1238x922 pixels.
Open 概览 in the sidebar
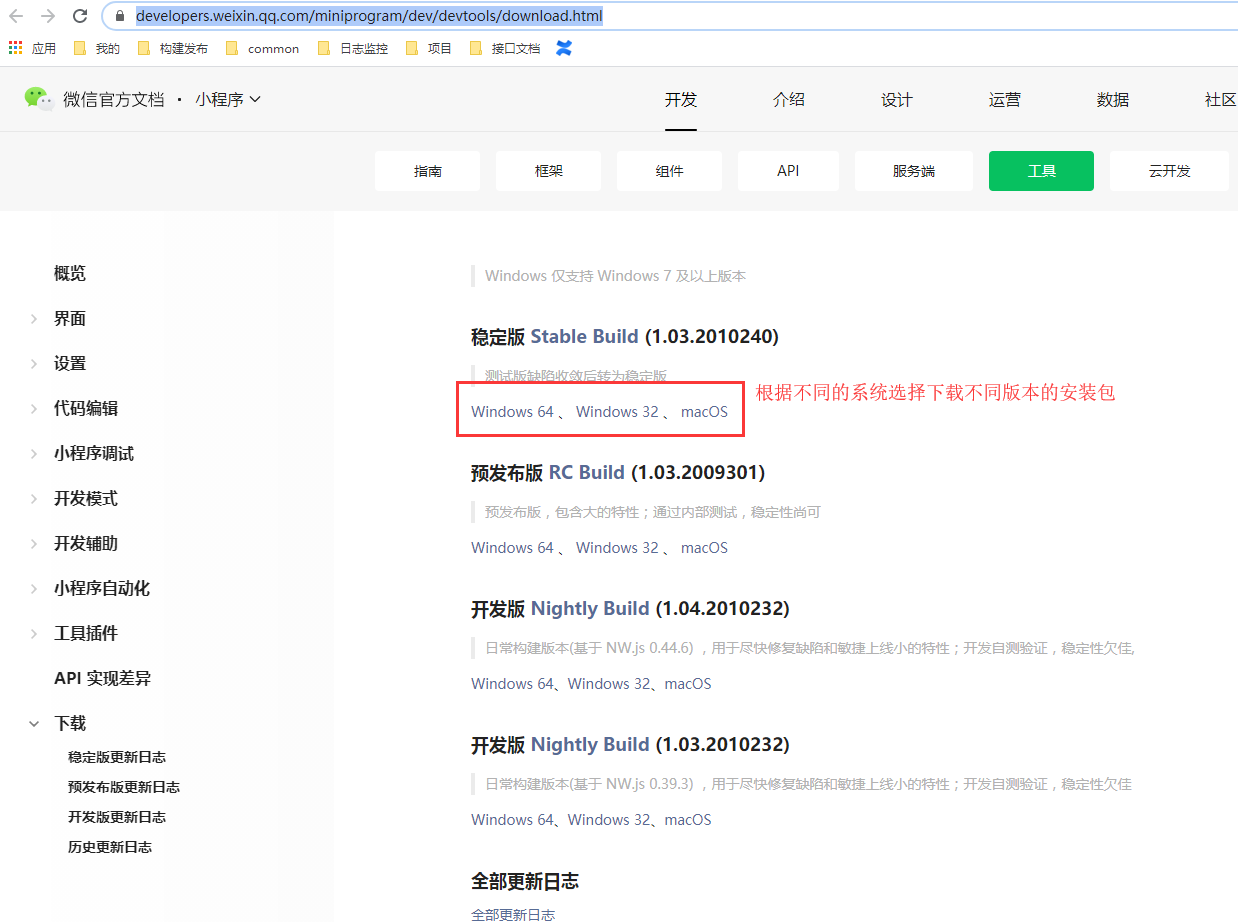pos(70,274)
